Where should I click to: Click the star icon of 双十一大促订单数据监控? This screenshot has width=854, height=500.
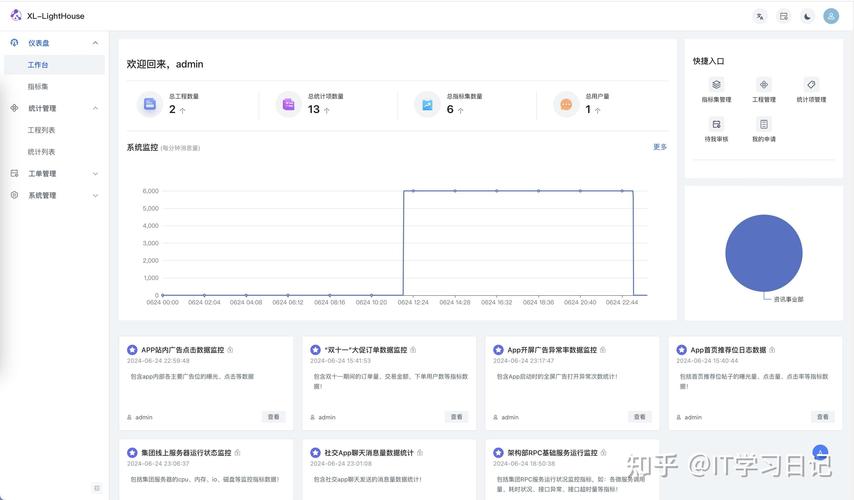(315, 350)
